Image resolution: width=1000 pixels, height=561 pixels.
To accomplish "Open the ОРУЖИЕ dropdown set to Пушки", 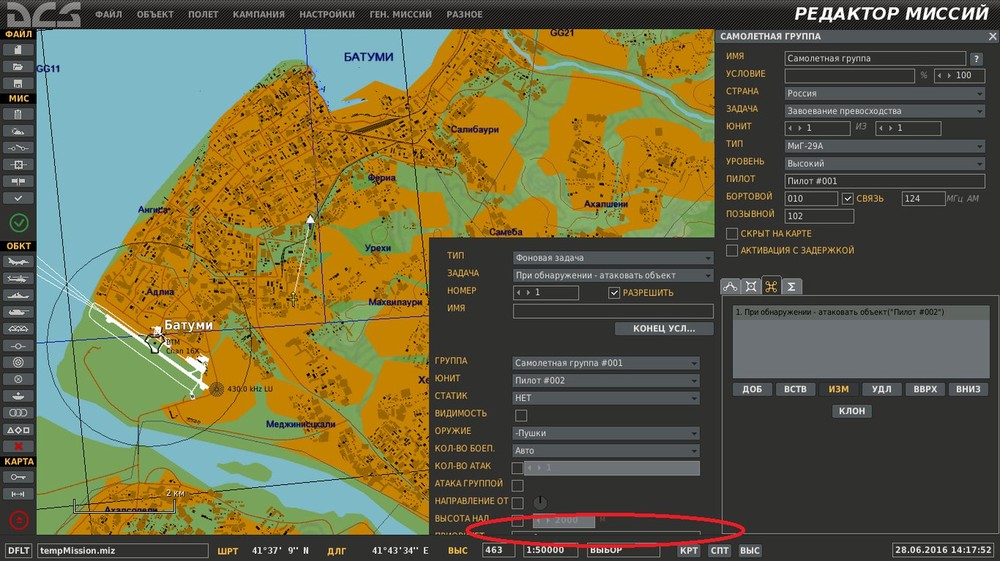I will click(x=605, y=433).
